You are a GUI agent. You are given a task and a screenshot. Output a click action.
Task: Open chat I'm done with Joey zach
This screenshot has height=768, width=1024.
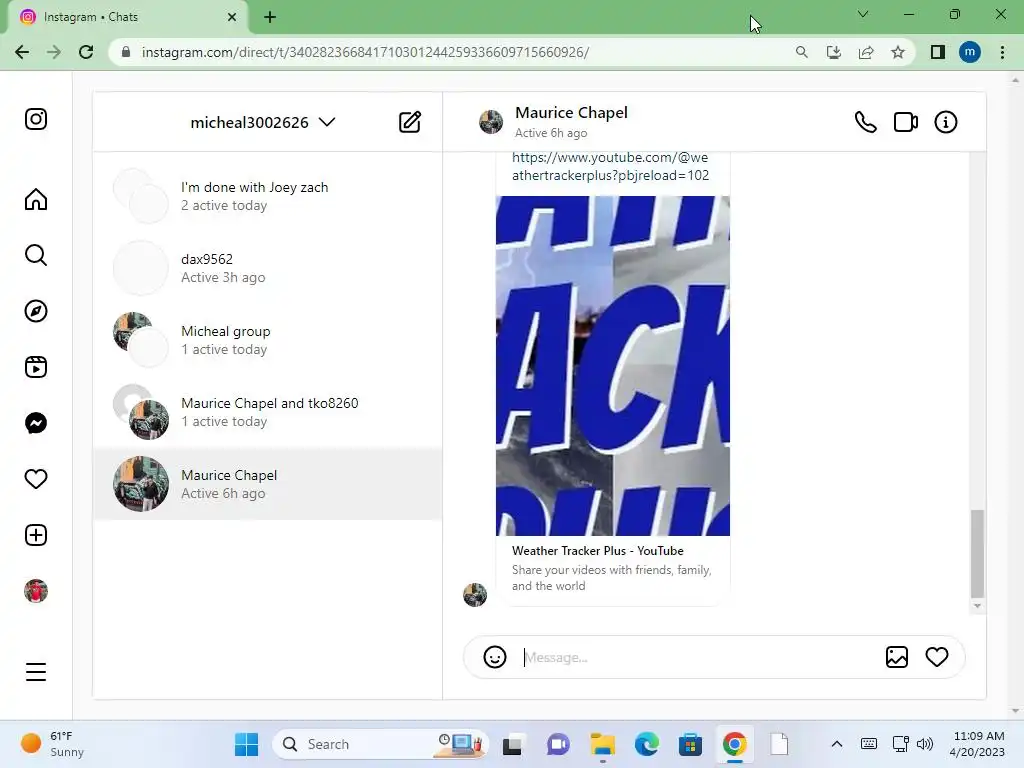point(268,196)
